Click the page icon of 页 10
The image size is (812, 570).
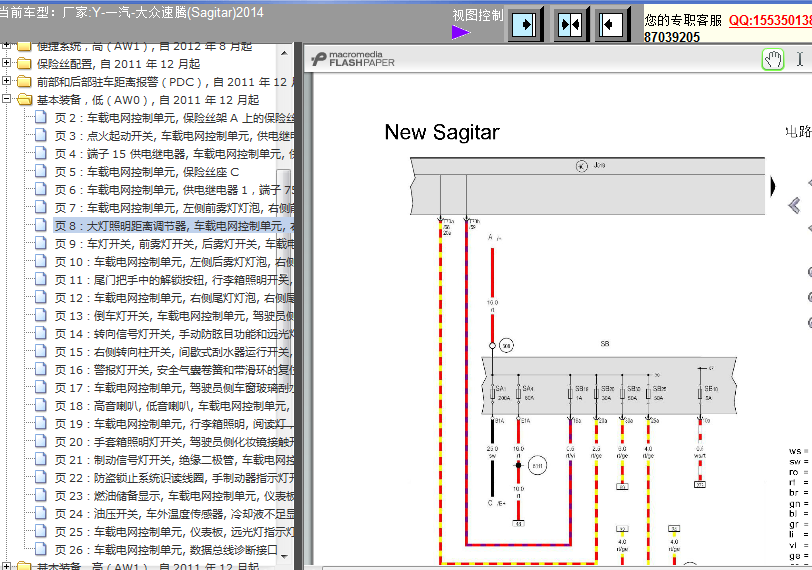pyautogui.click(x=41, y=261)
